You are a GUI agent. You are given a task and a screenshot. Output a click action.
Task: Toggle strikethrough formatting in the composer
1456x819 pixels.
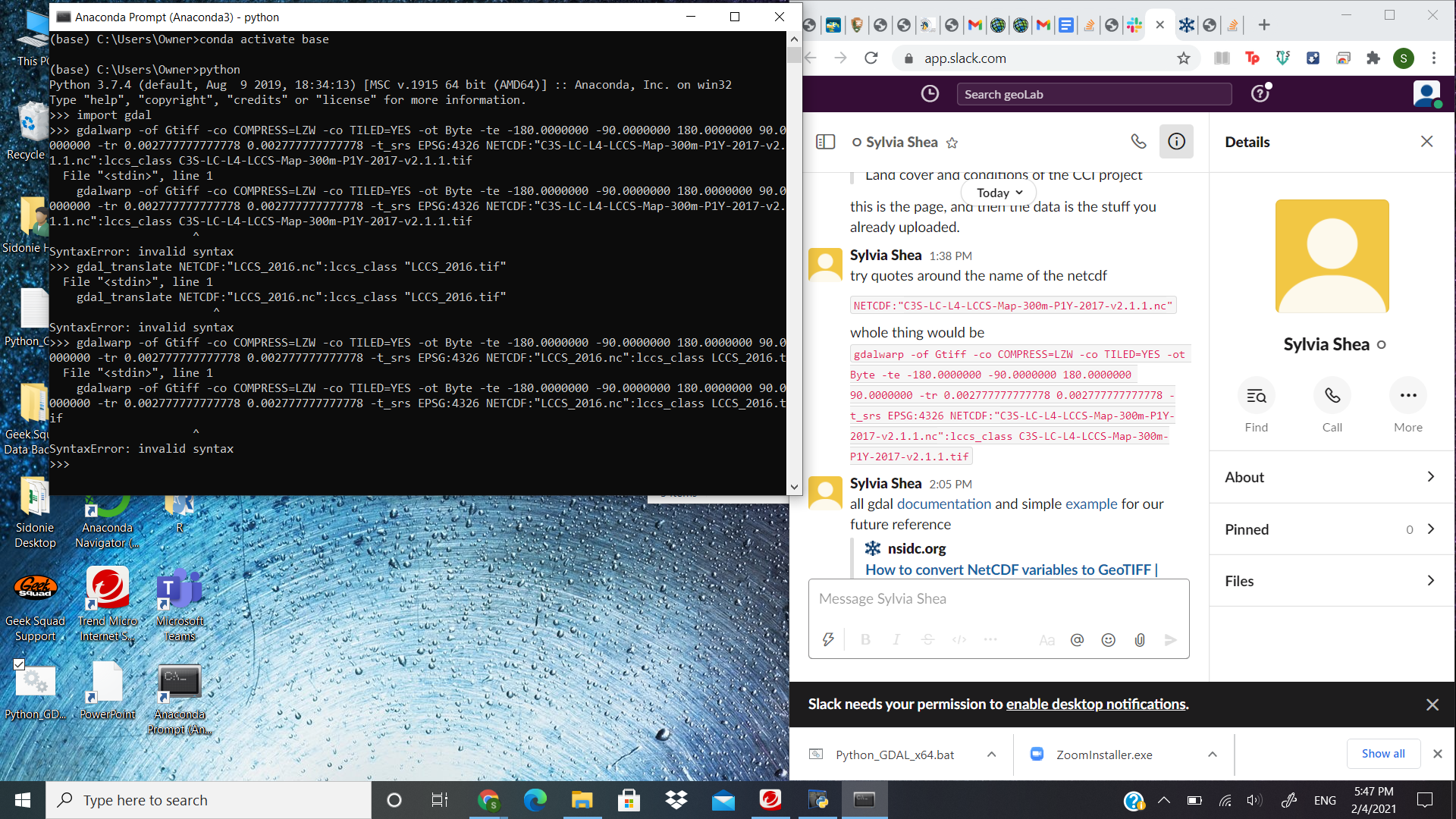coord(927,639)
